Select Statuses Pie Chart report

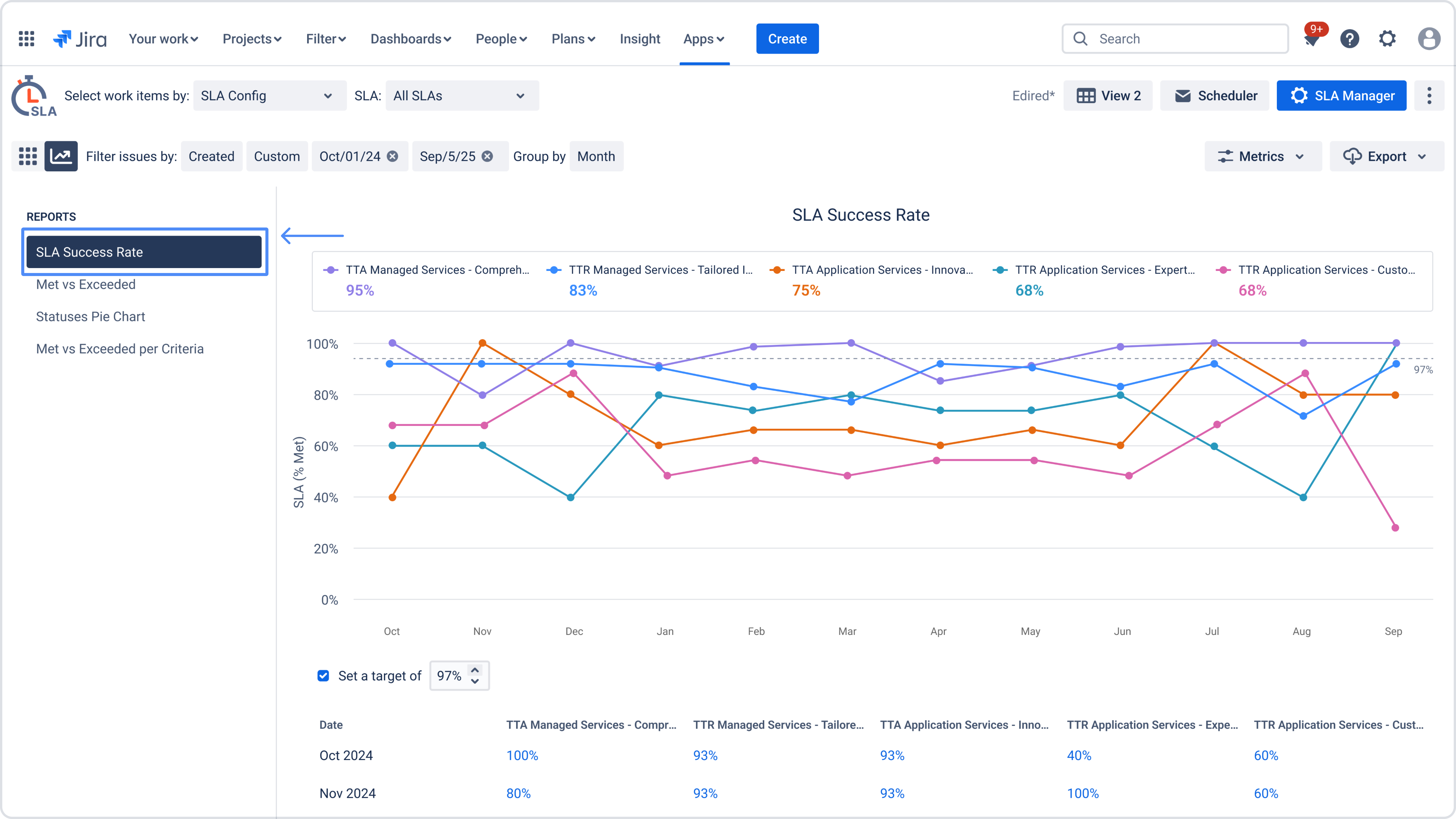coord(90,317)
